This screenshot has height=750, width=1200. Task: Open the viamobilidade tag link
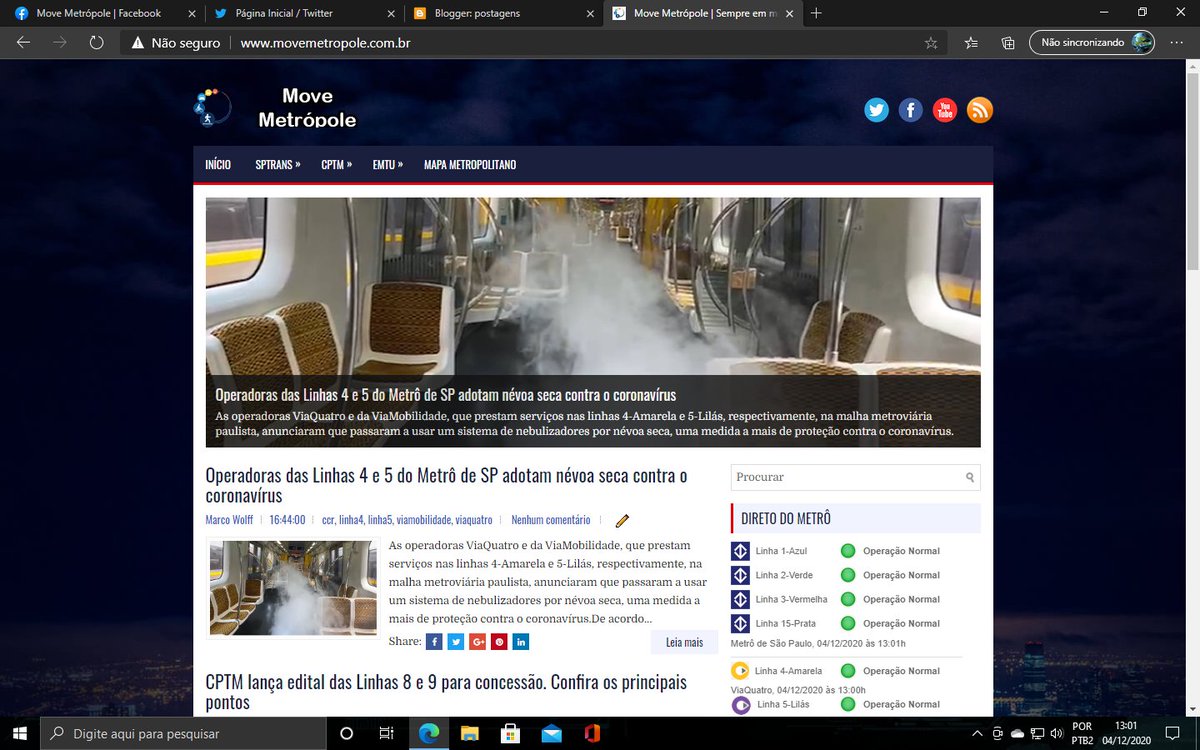423,520
